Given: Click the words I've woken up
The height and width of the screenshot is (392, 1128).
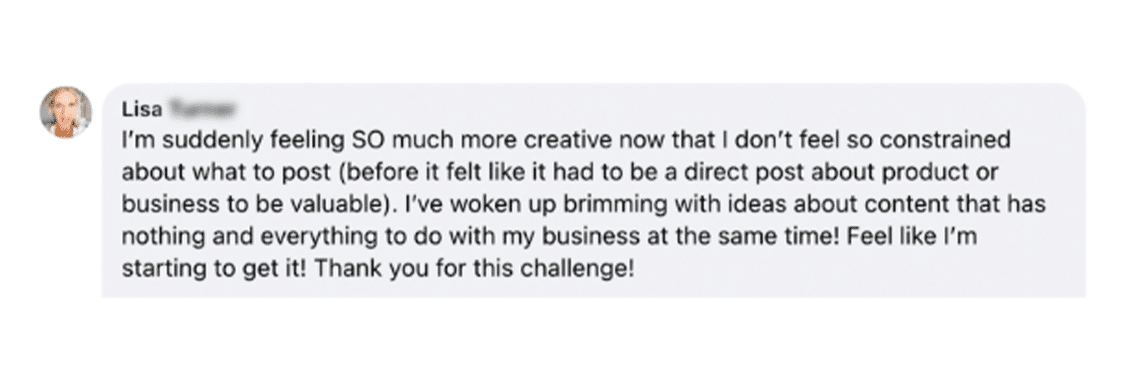Looking at the screenshot, I should (x=480, y=204).
